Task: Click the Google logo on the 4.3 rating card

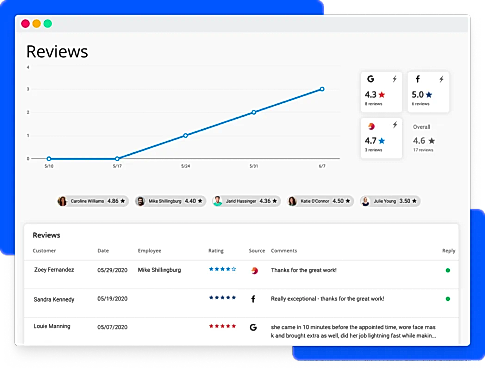Action: pos(370,79)
